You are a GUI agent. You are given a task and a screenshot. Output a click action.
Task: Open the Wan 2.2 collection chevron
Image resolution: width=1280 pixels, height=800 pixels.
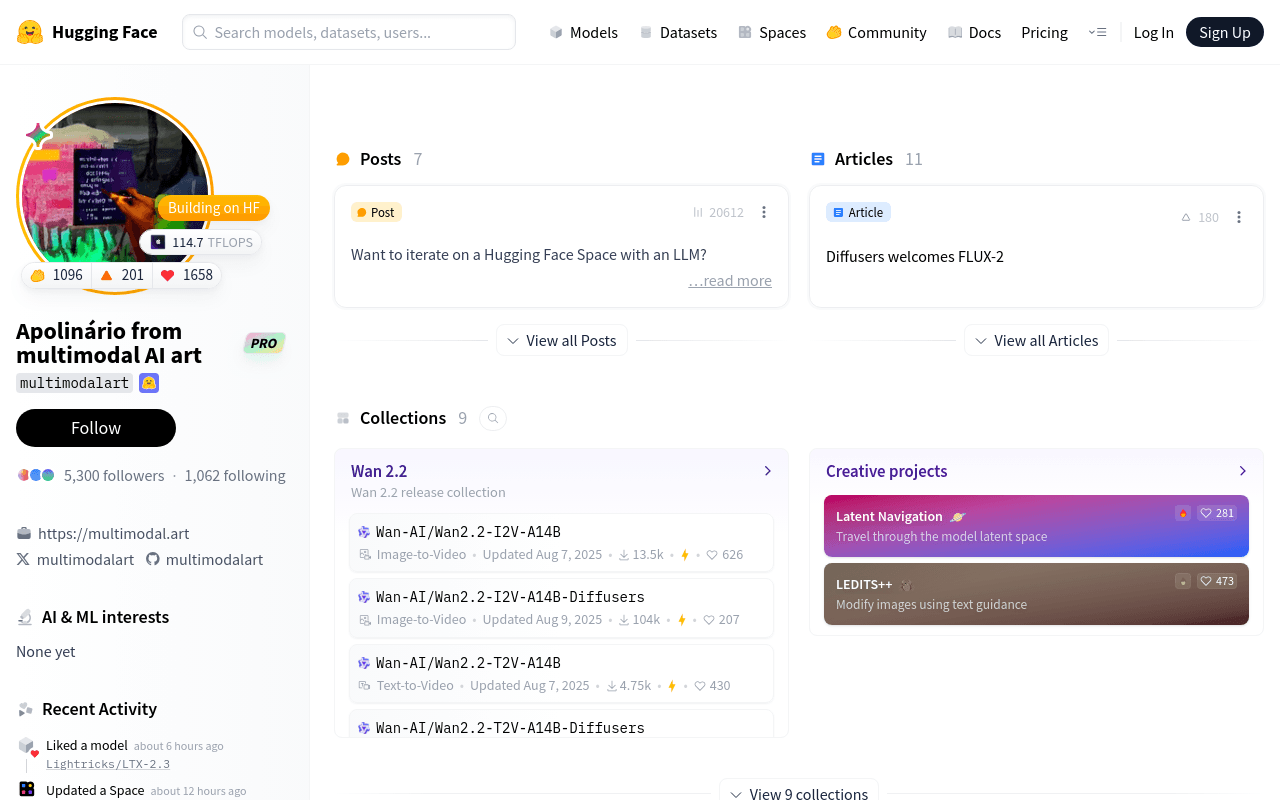click(768, 471)
